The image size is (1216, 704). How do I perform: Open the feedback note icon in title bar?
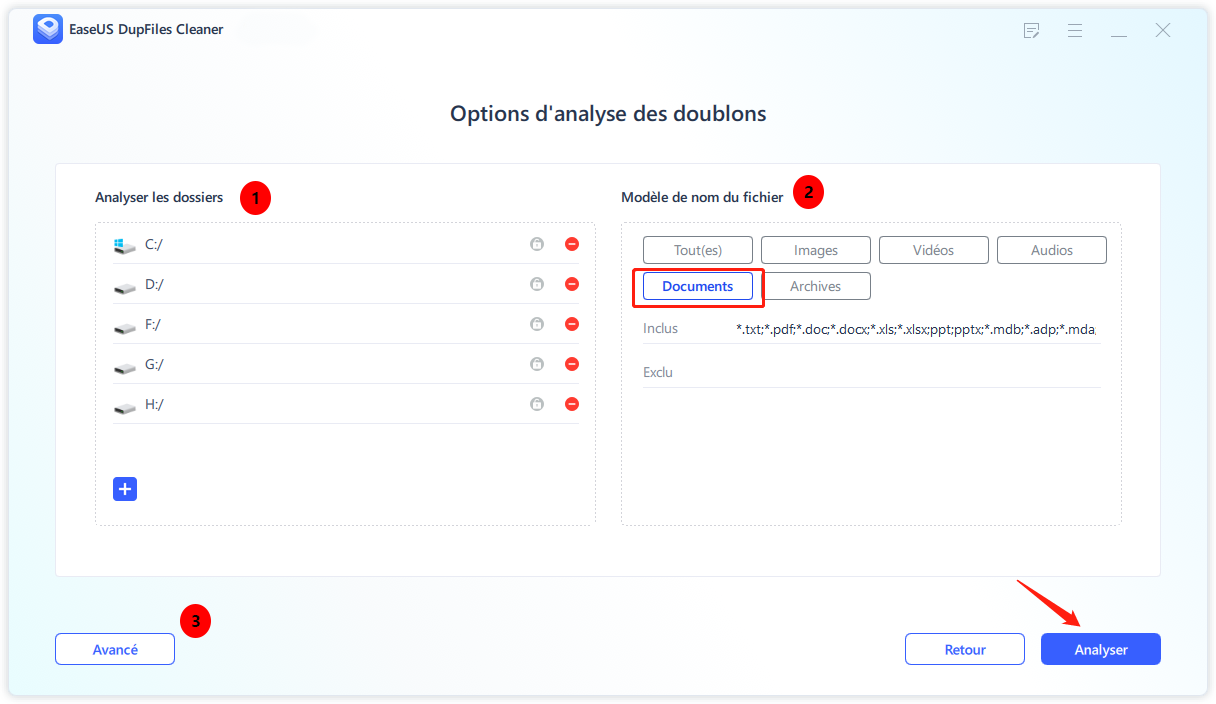click(1032, 31)
